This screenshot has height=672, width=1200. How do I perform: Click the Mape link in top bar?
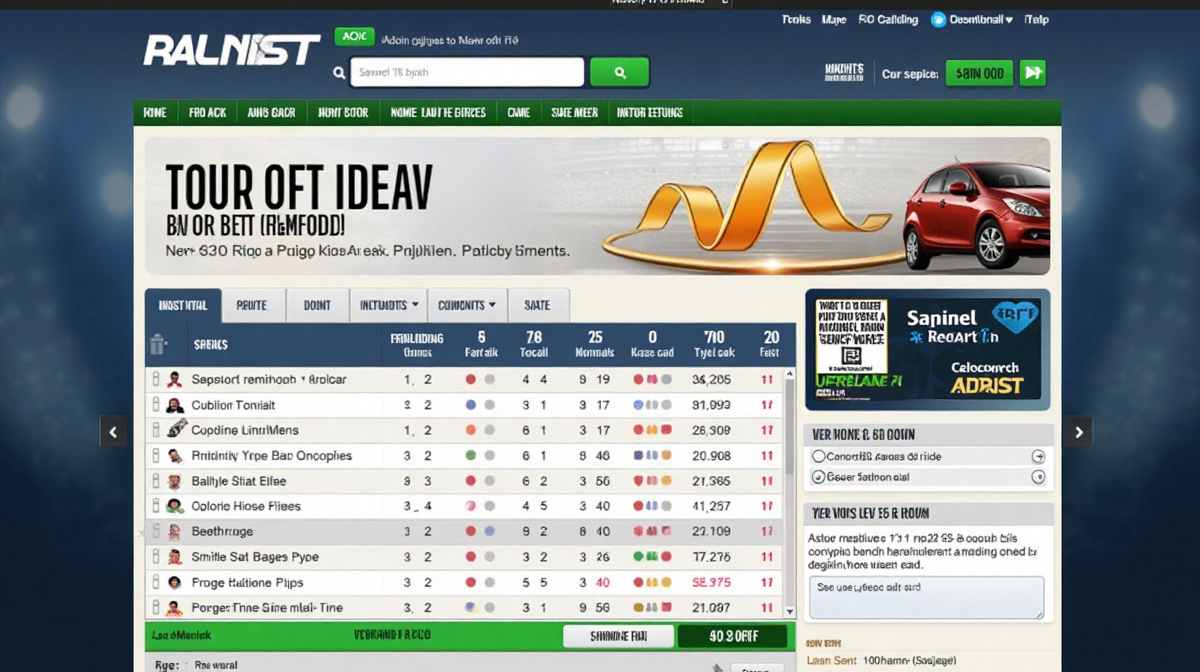coord(833,19)
